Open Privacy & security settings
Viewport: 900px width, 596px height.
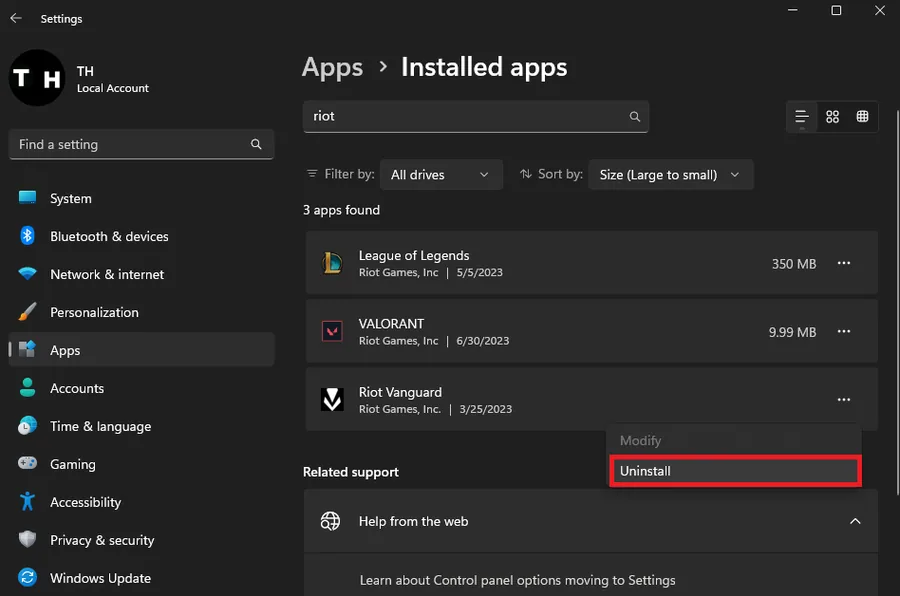point(141,540)
